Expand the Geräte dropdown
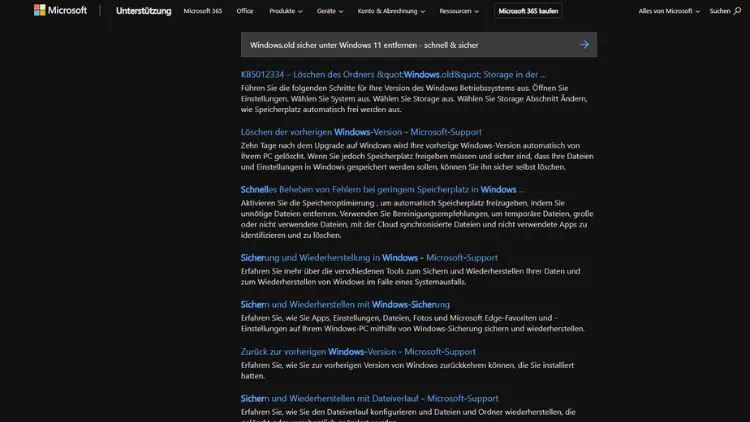750x422 pixels. (x=330, y=11)
